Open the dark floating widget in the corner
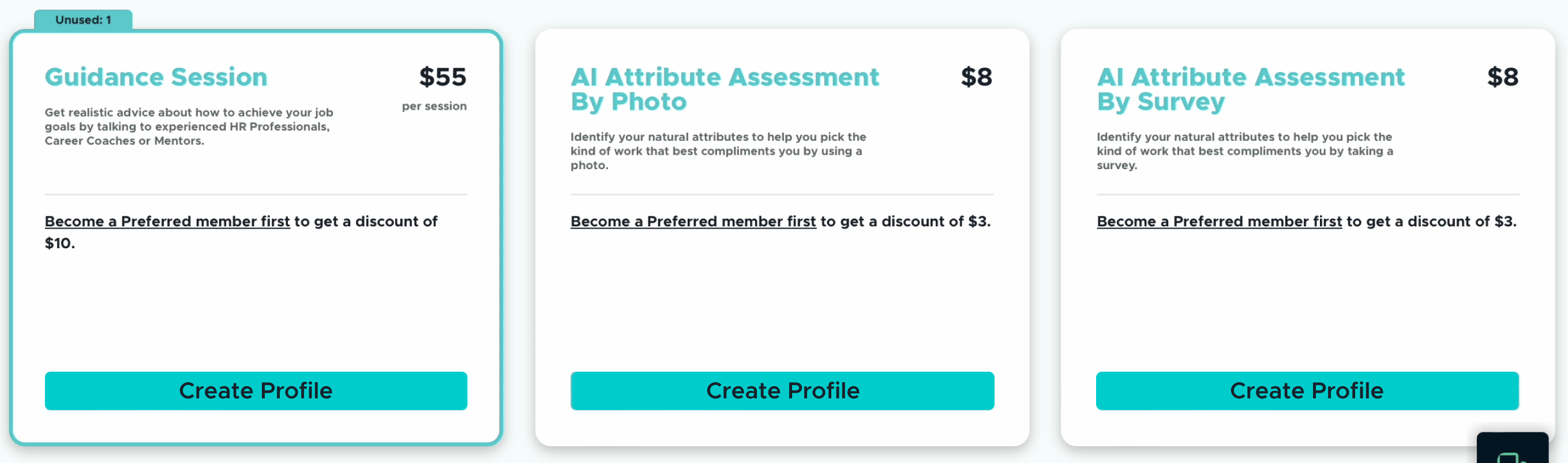Viewport: 1568px width, 463px height. (x=1512, y=450)
